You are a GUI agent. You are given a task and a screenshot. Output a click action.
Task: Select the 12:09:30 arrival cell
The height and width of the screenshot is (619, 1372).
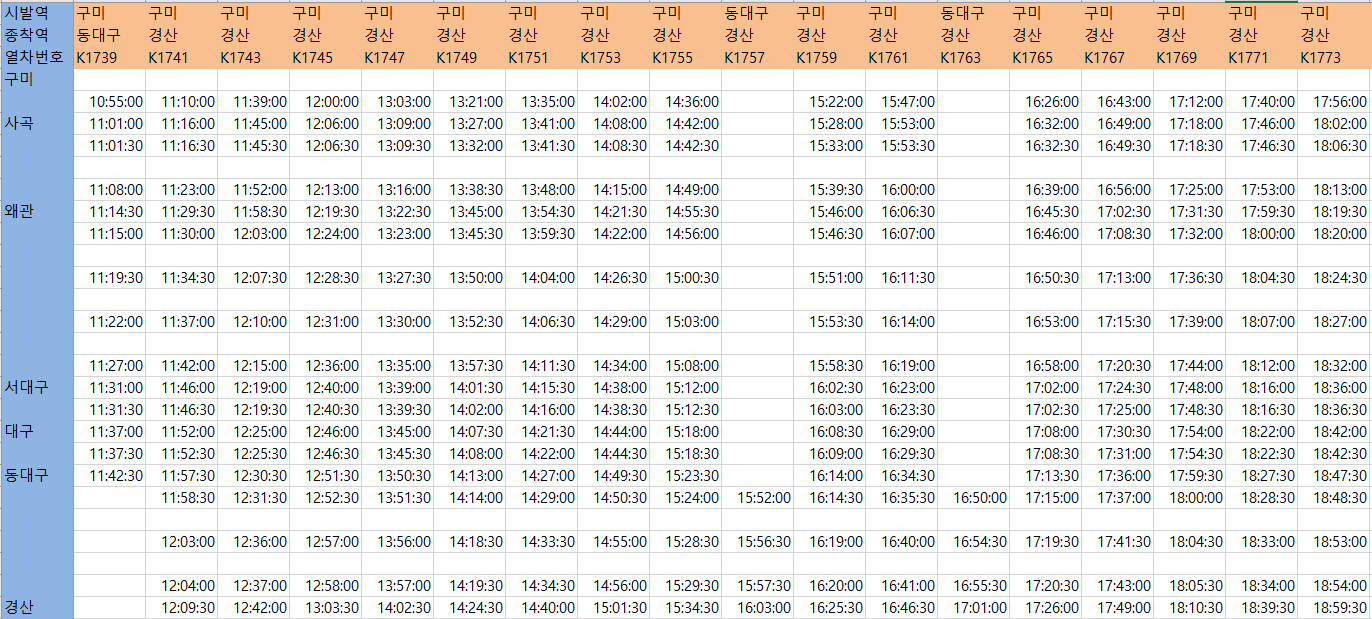(182, 607)
